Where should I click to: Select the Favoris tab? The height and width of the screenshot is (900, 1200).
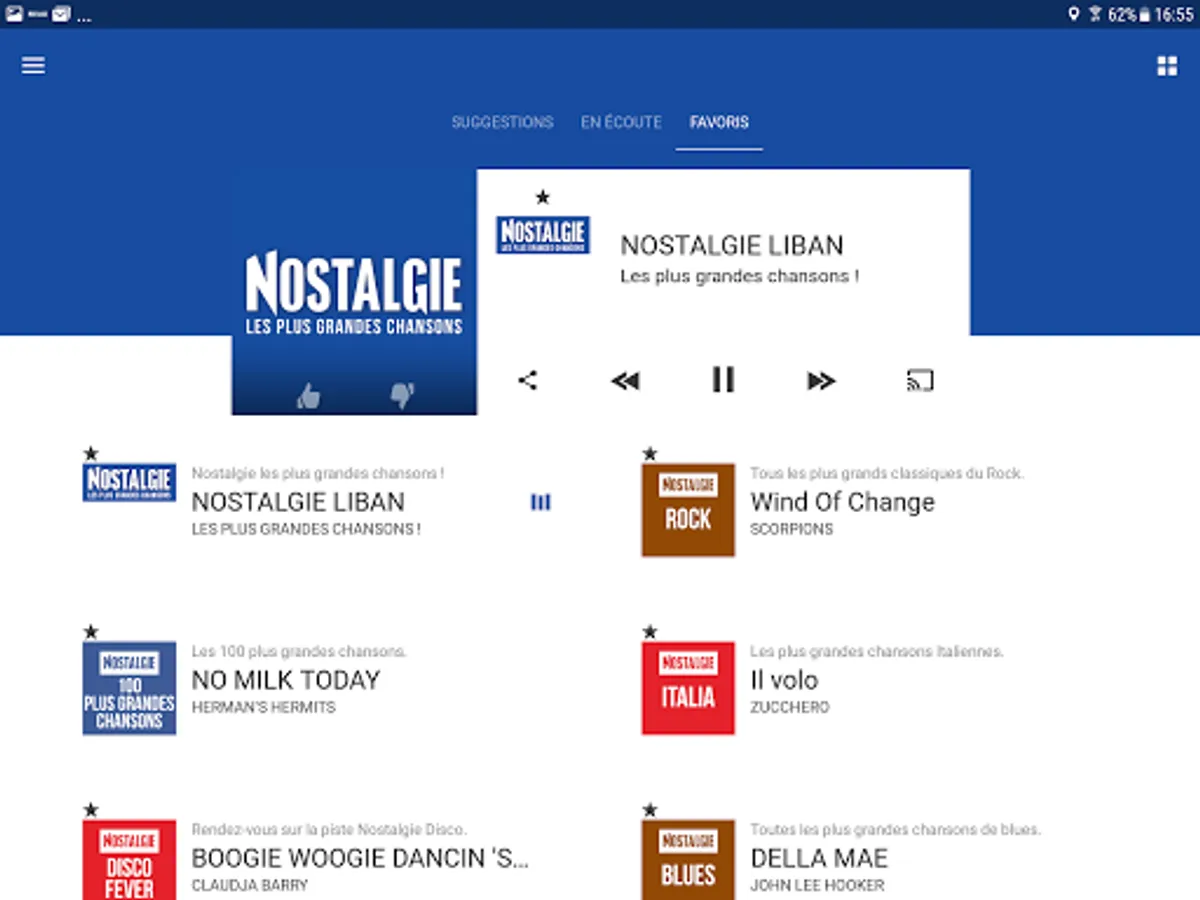(x=719, y=122)
